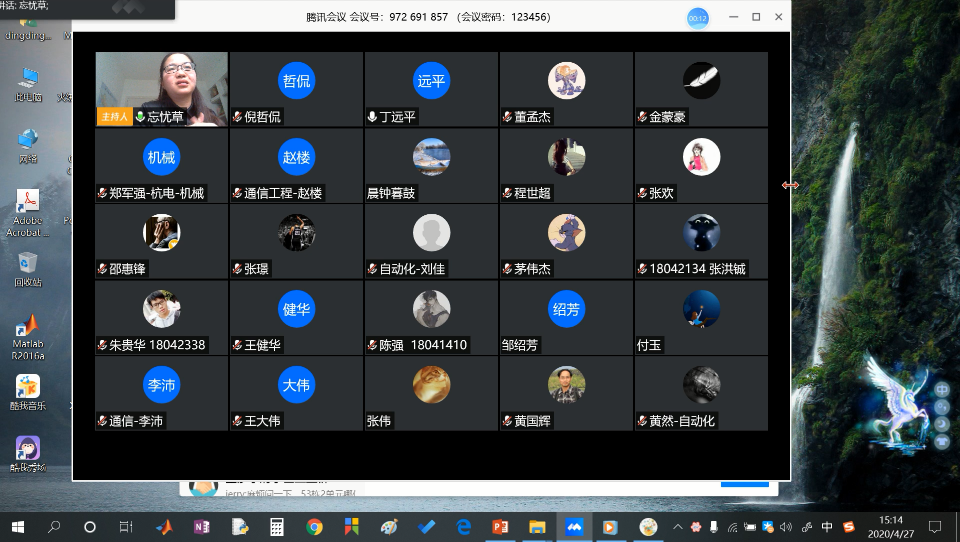Click the 绍芳 blue avatar circle
This screenshot has width=960, height=542.
[x=566, y=309]
